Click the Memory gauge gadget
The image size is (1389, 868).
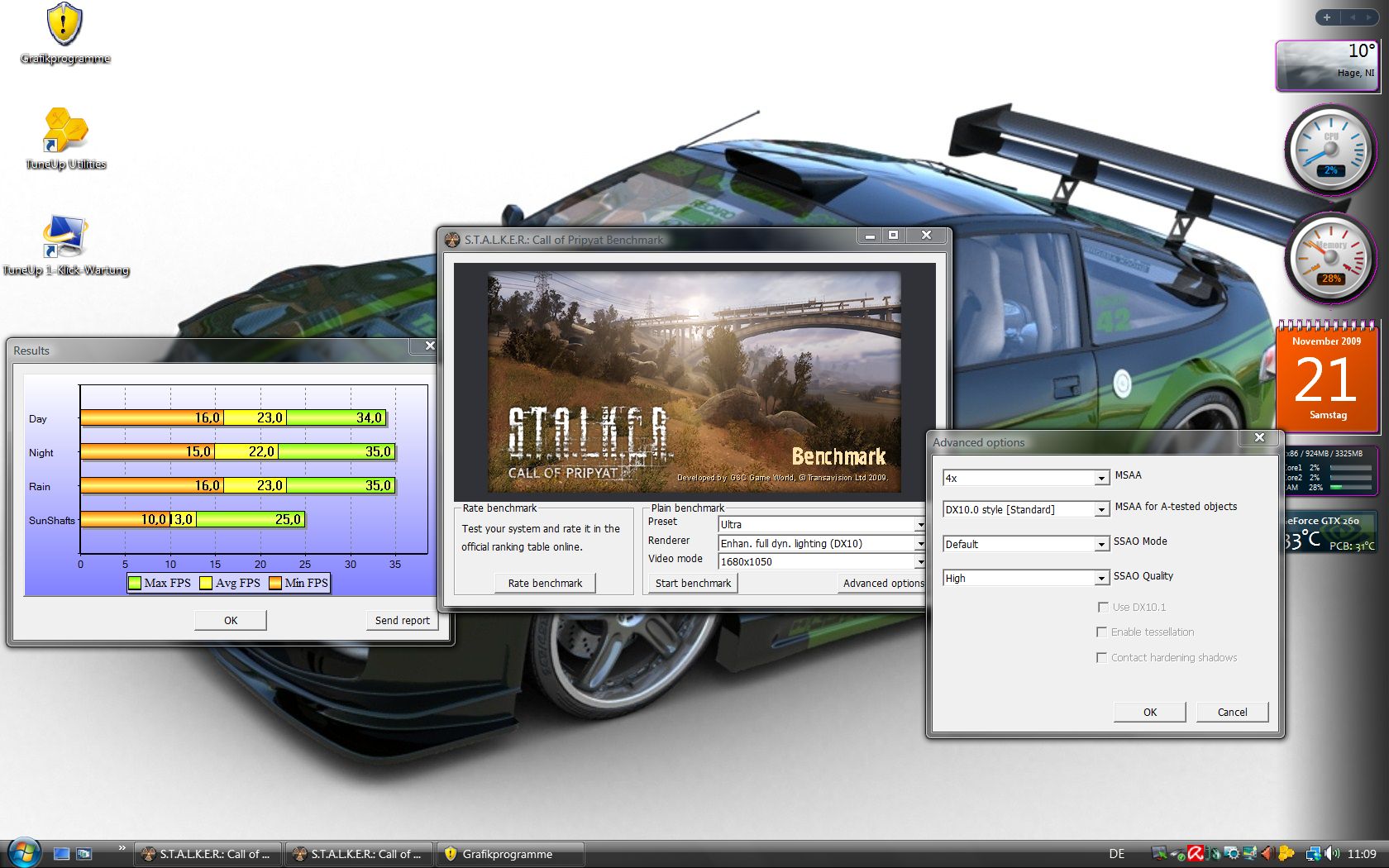(x=1329, y=258)
